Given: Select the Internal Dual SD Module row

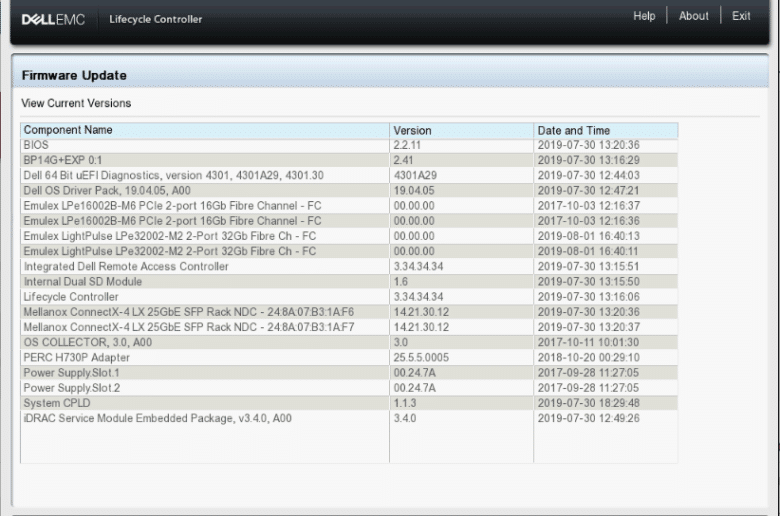Looking at the screenshot, I should point(349,282).
